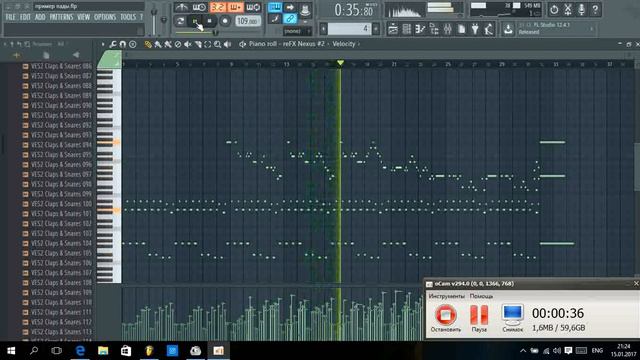The height and width of the screenshot is (360, 640).
Task: Open the EDIT menu
Action: pyautogui.click(x=25, y=17)
